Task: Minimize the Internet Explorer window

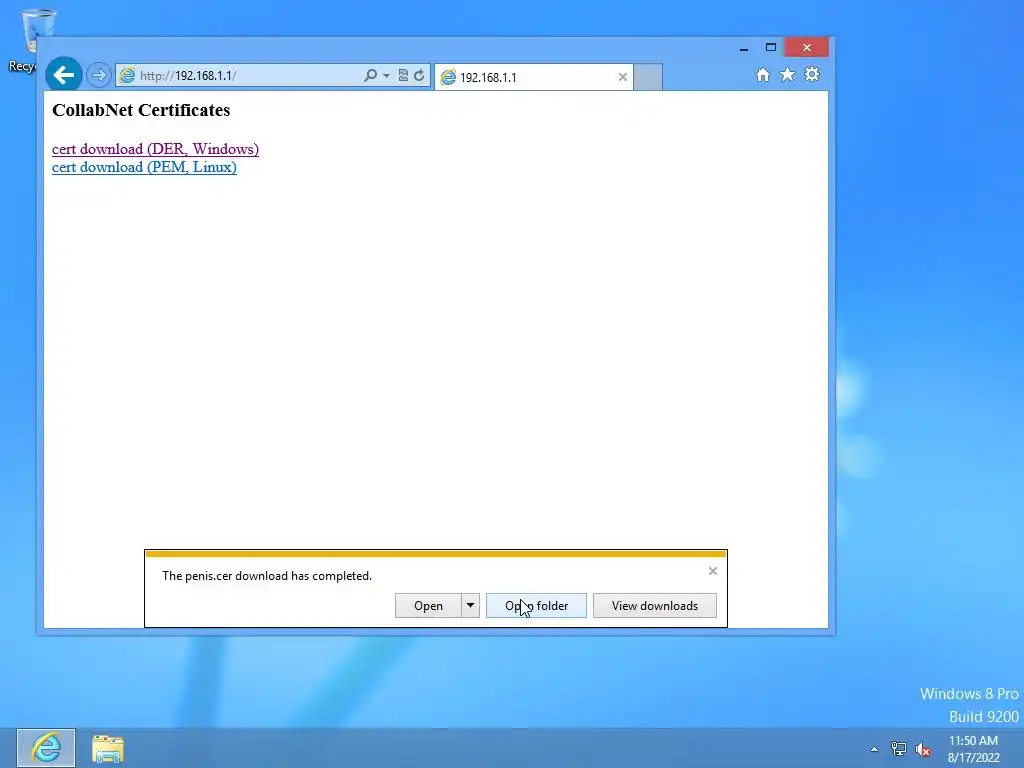Action: click(744, 48)
